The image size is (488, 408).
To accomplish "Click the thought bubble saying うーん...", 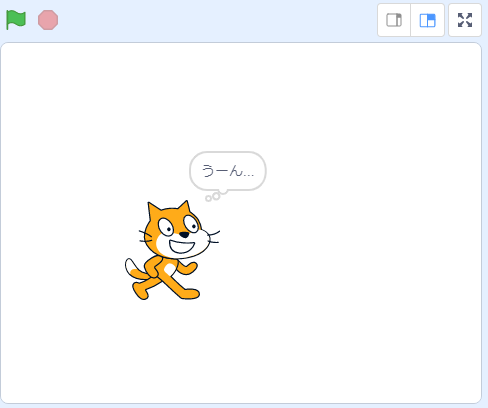I will coord(228,171).
